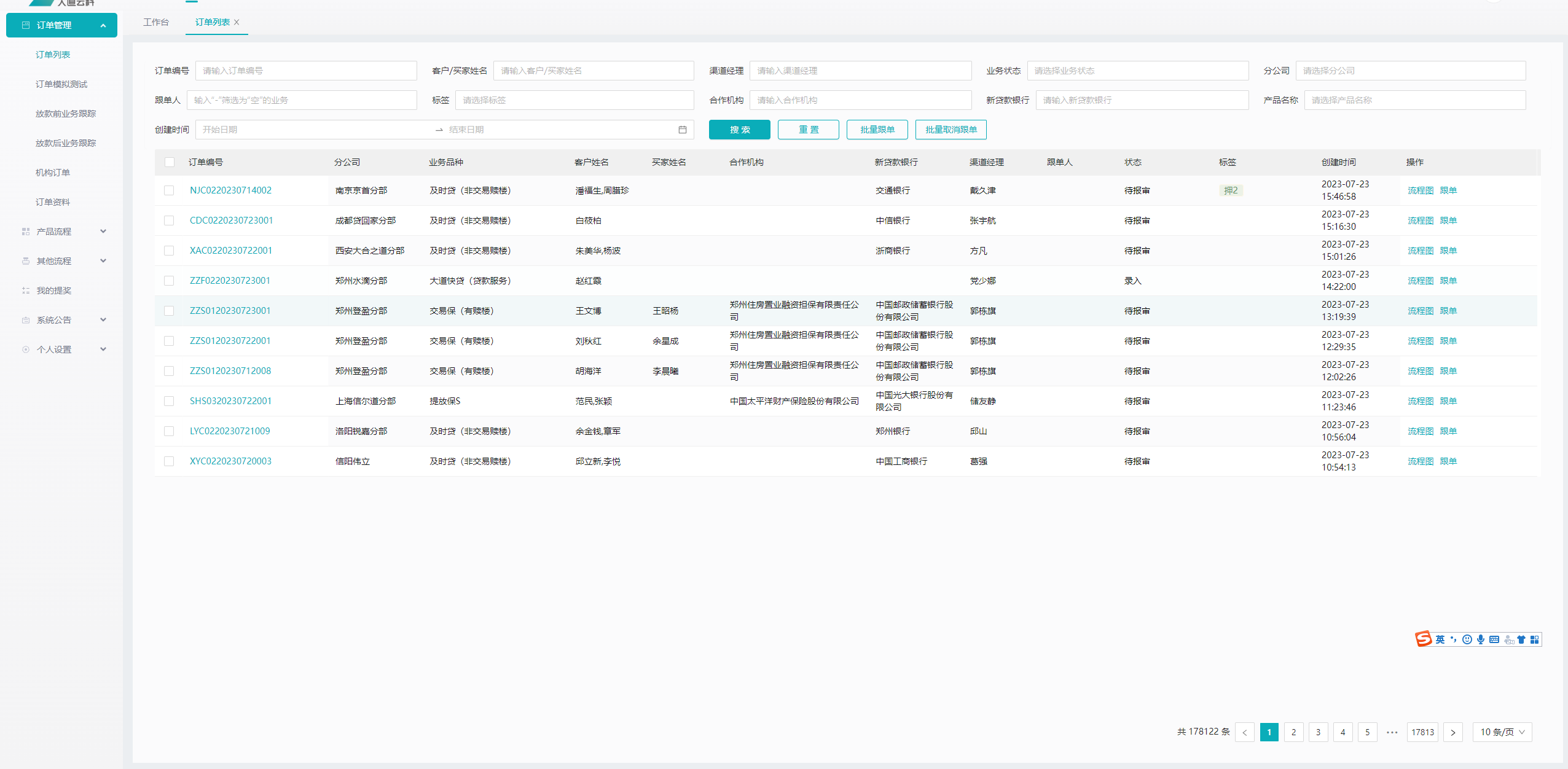Viewport: 1568px width, 769px height.
Task: Click the 系统公告 icon in sidebar
Action: (26, 320)
